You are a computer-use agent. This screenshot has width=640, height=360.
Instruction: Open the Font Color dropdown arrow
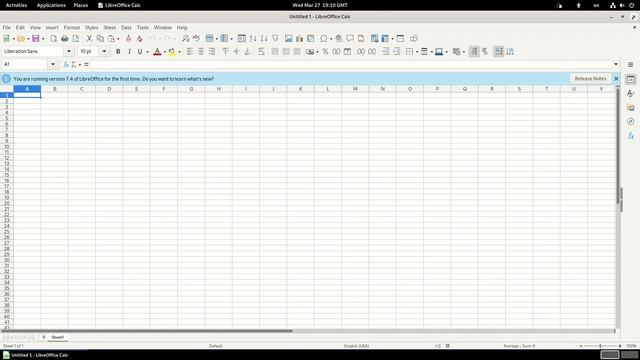pyautogui.click(x=164, y=52)
